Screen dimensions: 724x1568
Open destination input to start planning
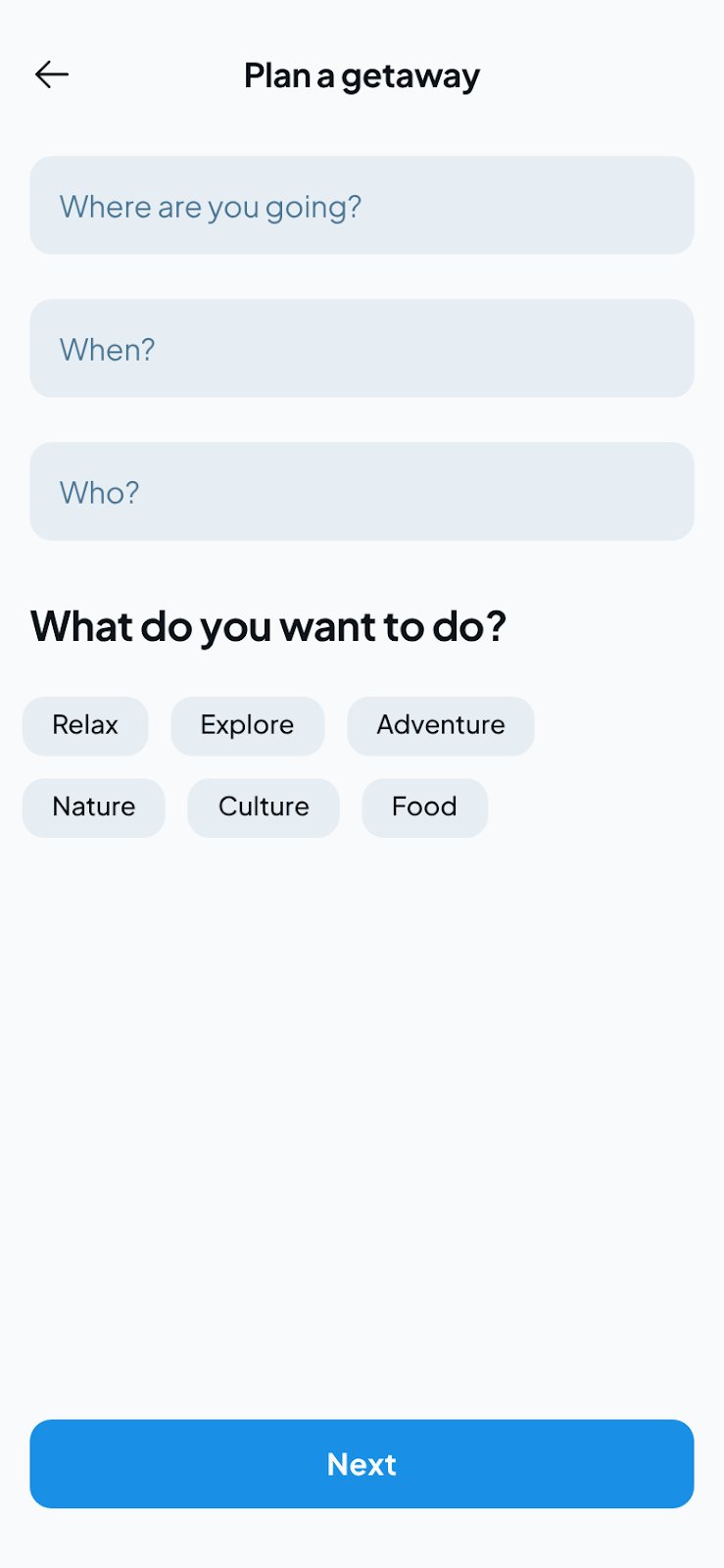pyautogui.click(x=362, y=206)
